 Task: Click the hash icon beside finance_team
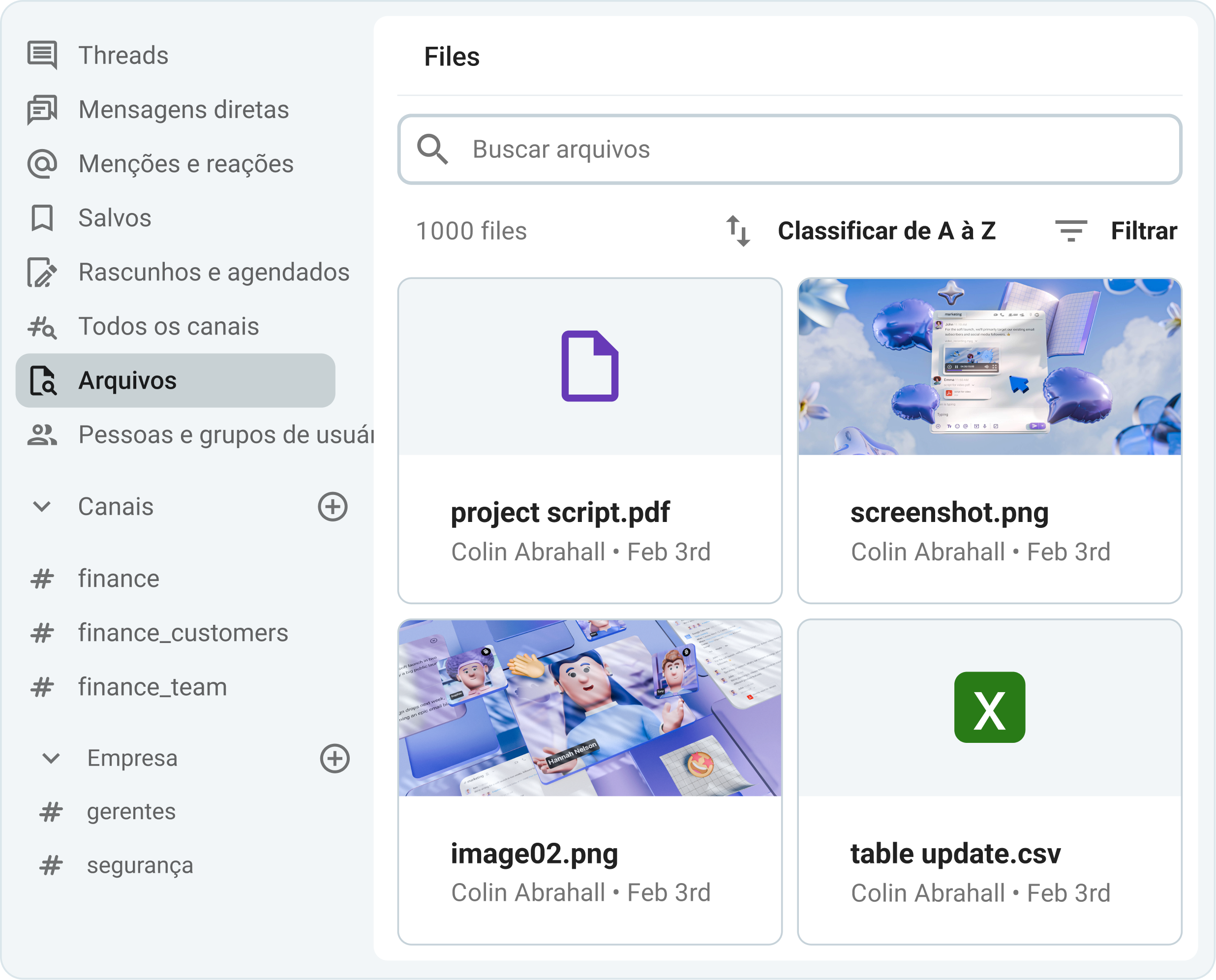pyautogui.click(x=42, y=687)
